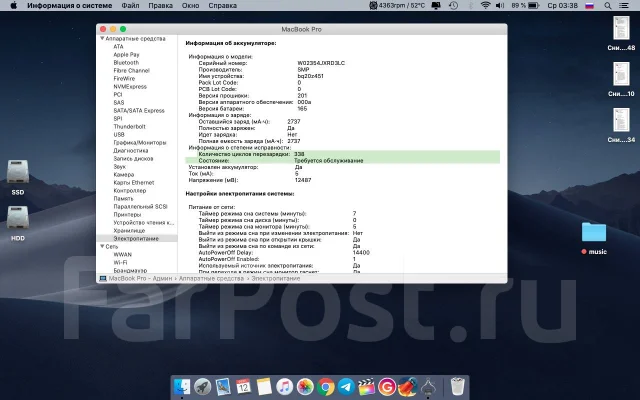Click the Ср 03:38 clock

tap(562, 5)
